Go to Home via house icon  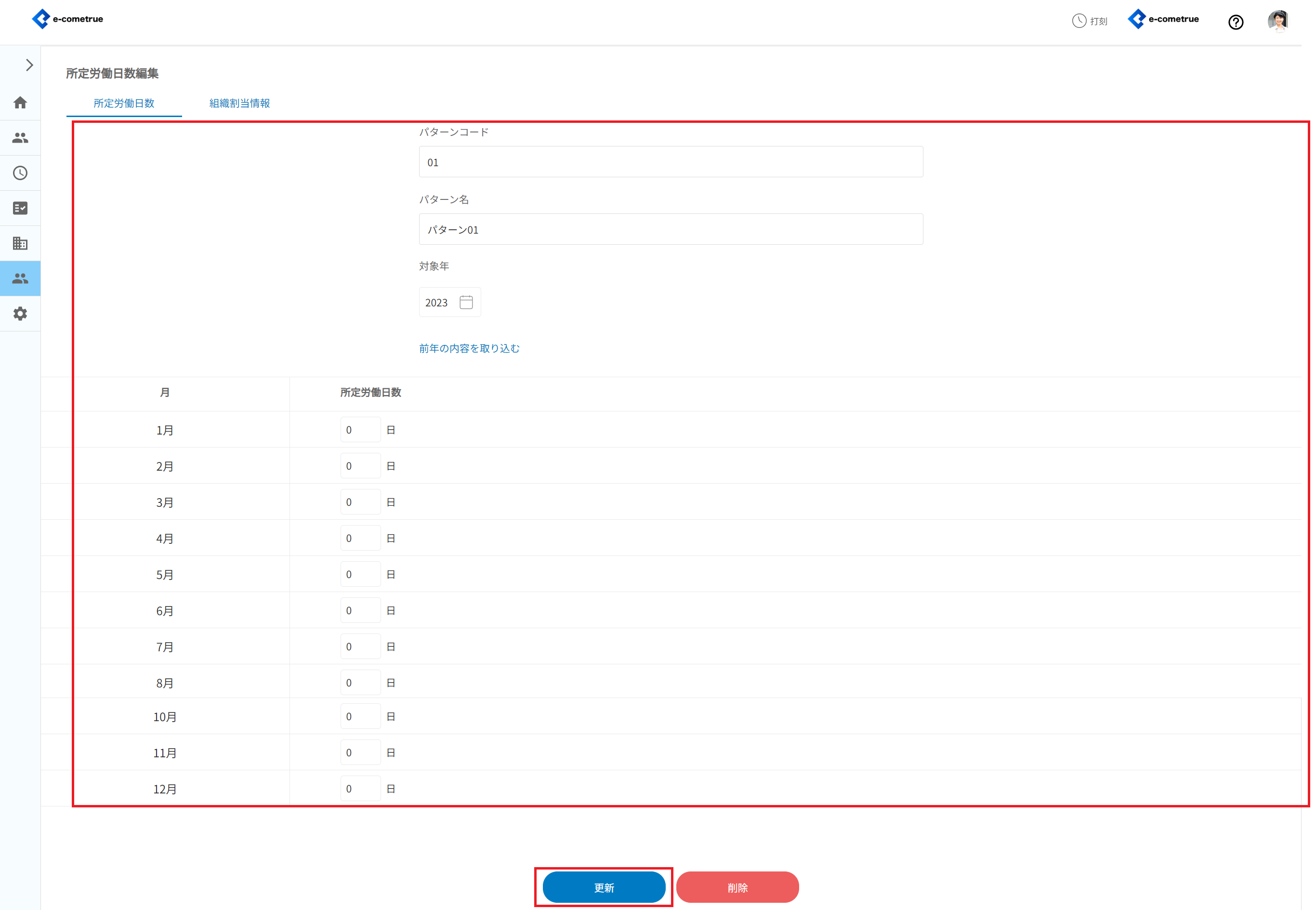21,103
